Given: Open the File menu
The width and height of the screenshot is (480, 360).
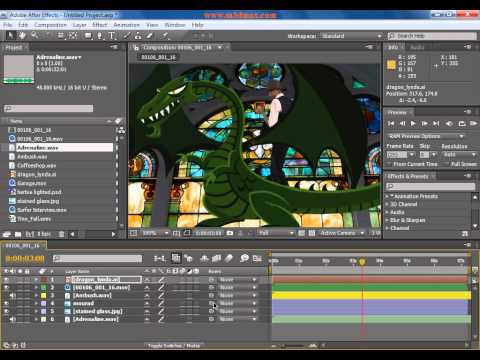Looking at the screenshot, I should 7,25.
